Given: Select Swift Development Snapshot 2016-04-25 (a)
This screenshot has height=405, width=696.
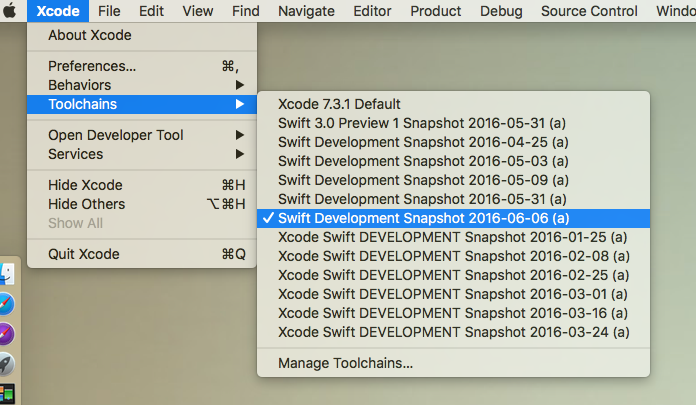Looking at the screenshot, I should coord(453,142).
